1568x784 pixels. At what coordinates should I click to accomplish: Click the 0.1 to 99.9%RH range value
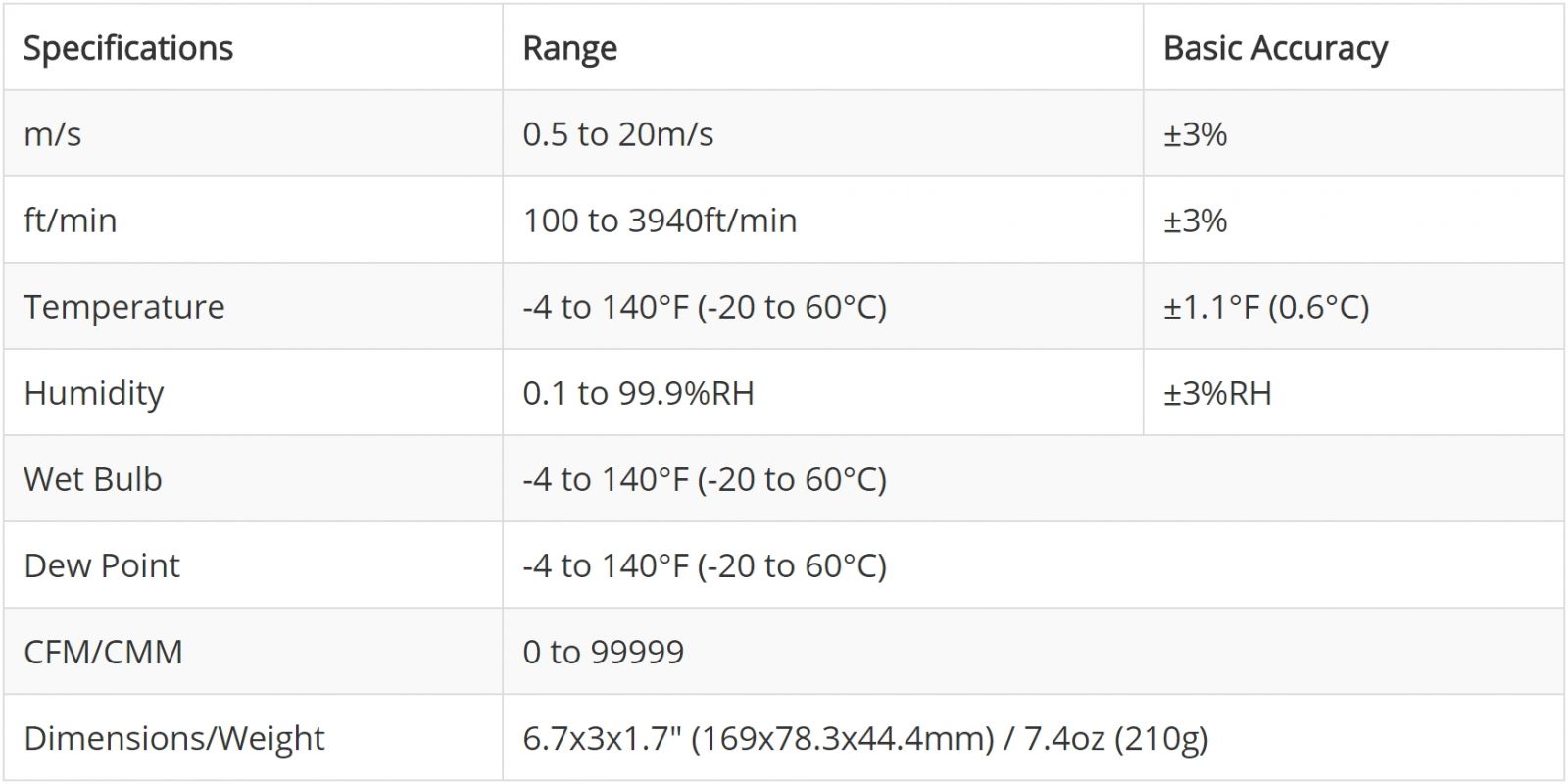tap(638, 393)
